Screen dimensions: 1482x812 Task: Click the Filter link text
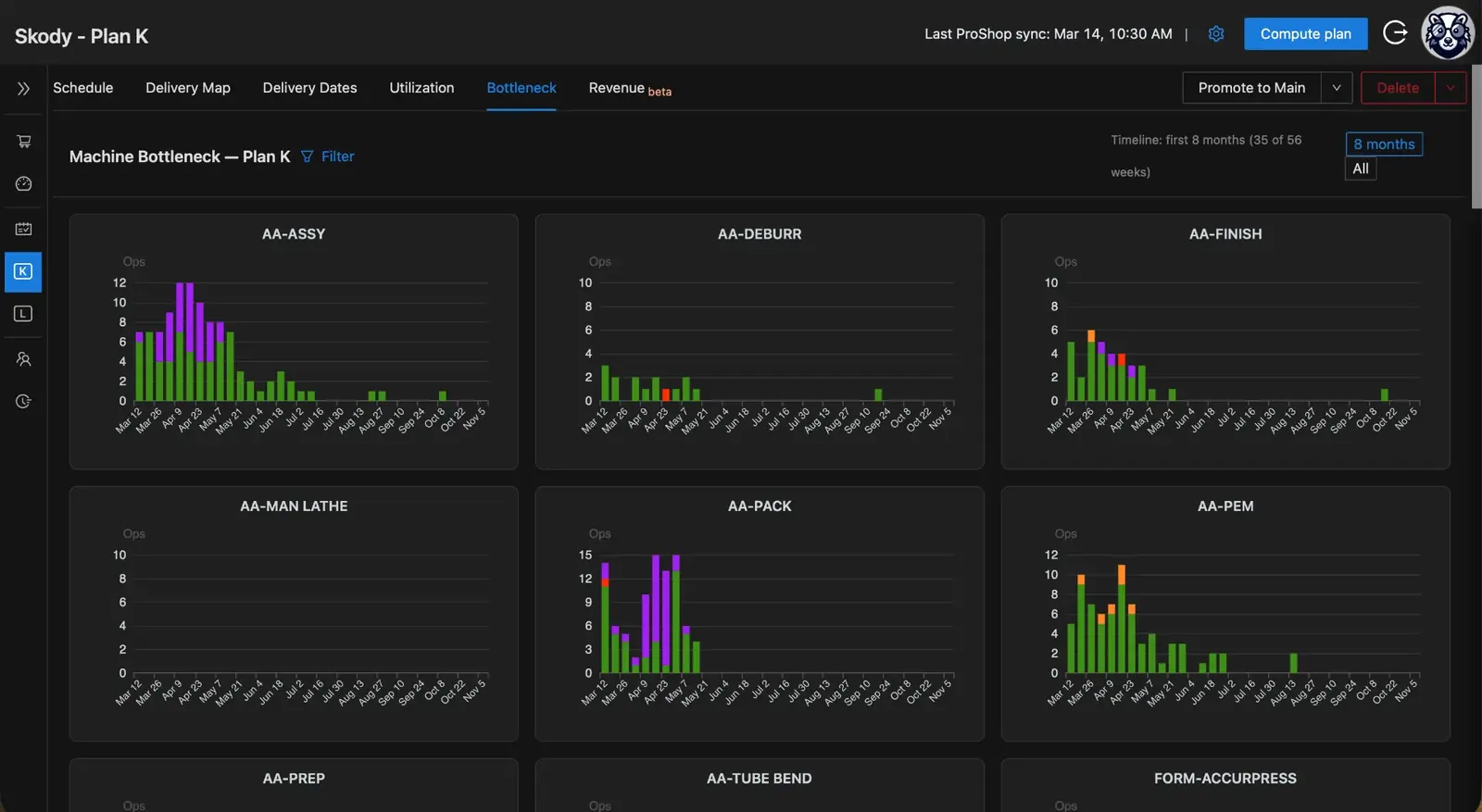338,156
